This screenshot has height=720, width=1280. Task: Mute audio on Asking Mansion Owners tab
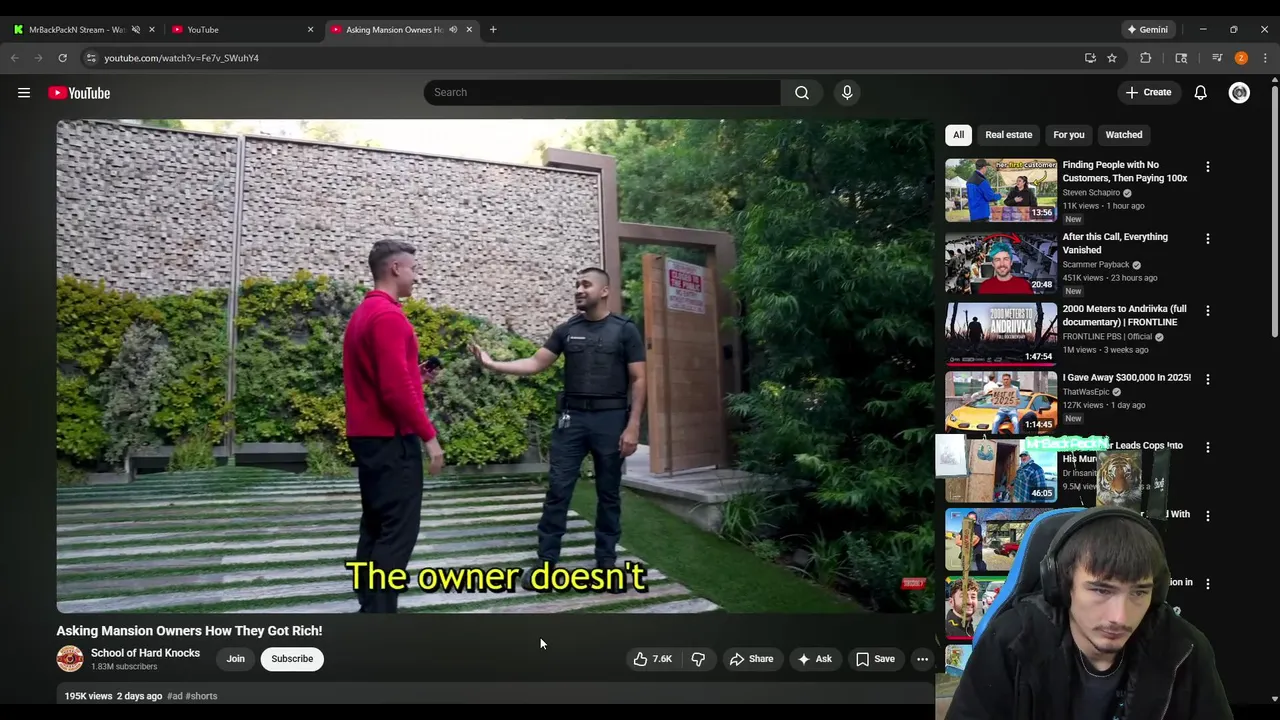453,29
